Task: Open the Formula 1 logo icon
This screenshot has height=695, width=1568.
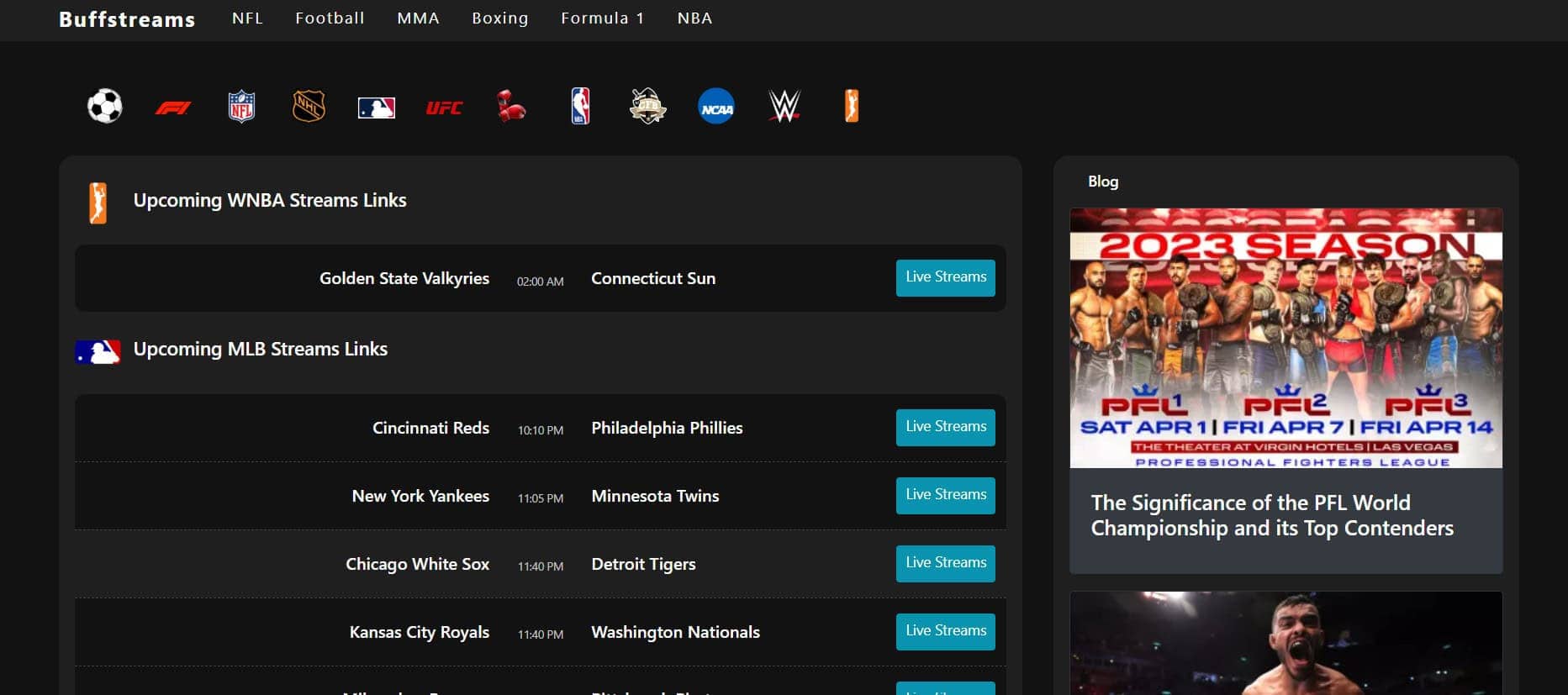Action: click(173, 108)
